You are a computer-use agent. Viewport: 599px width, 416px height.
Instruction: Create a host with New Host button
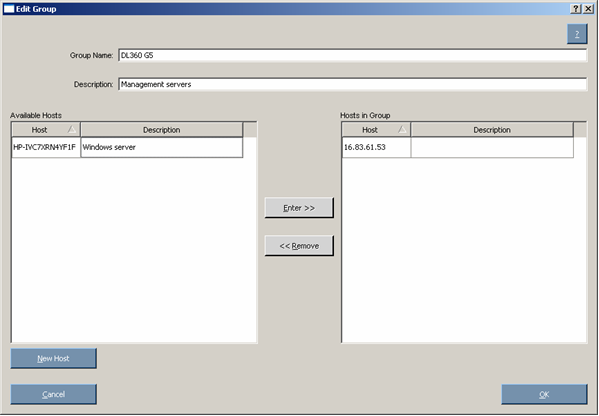point(53,358)
